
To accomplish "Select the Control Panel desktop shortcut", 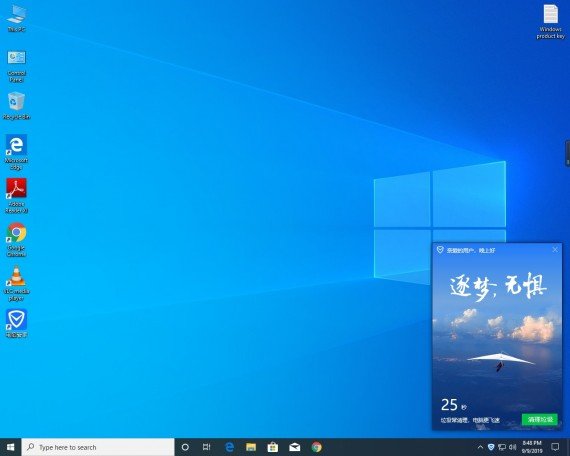I will pyautogui.click(x=16, y=66).
